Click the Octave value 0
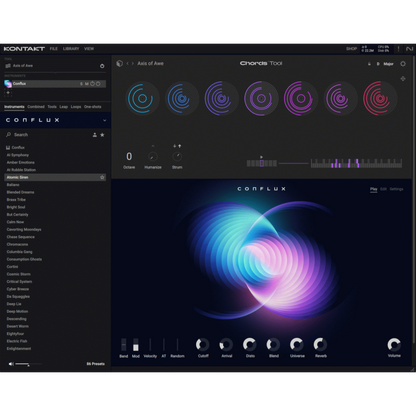This screenshot has width=416, height=416. (x=129, y=156)
